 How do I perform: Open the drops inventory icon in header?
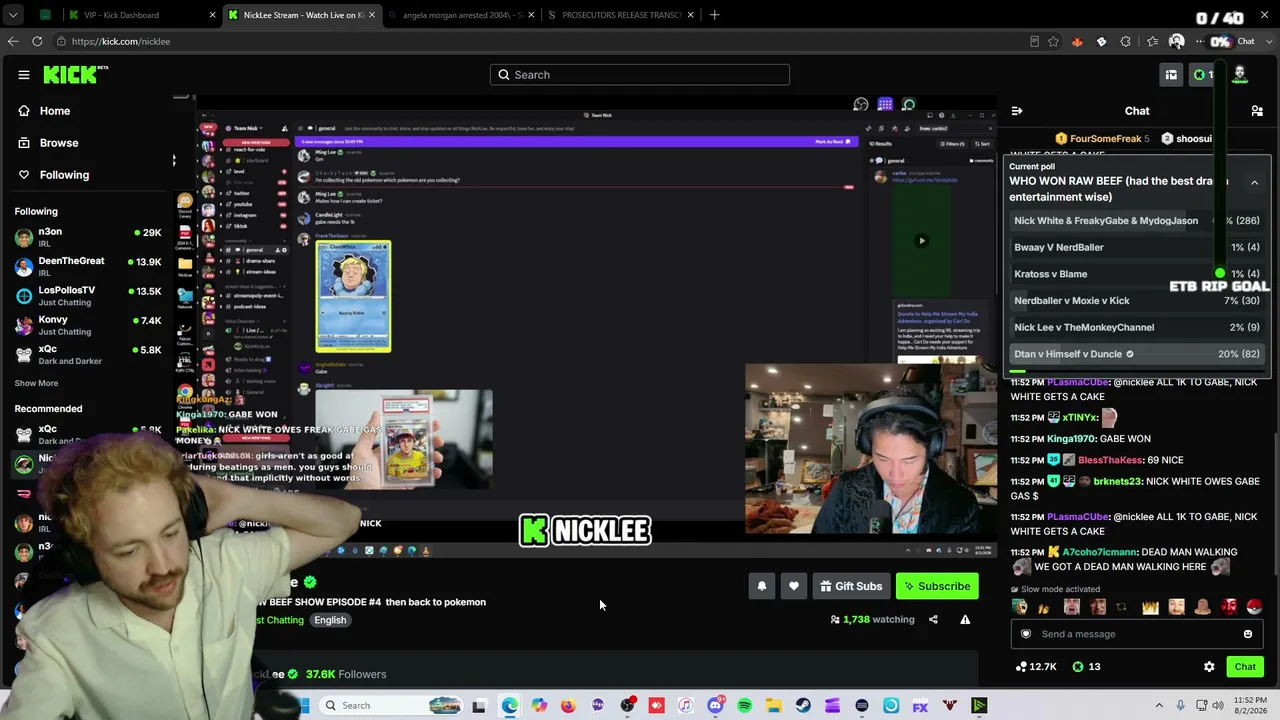coord(1171,74)
